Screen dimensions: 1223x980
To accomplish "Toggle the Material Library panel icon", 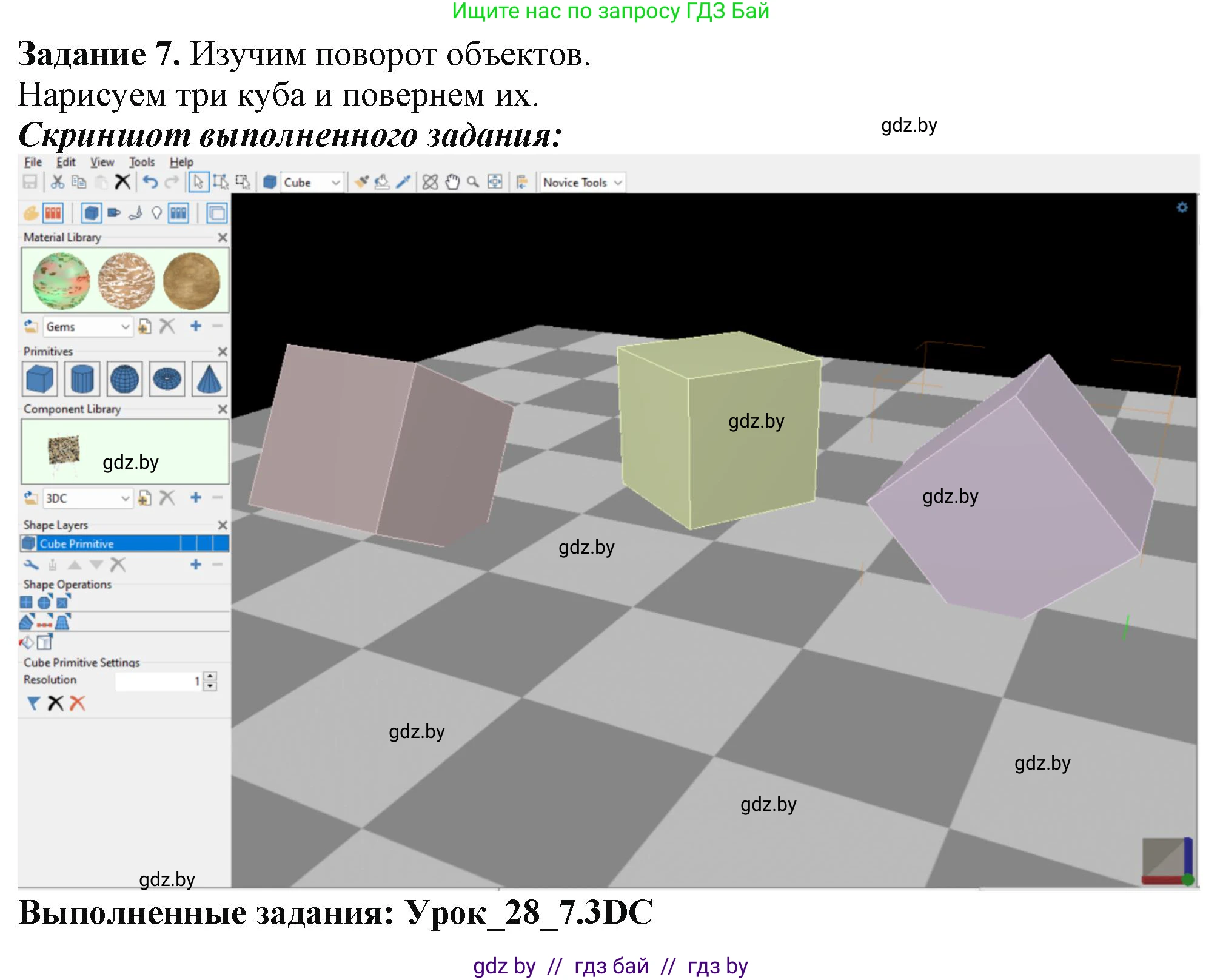I will (x=54, y=213).
